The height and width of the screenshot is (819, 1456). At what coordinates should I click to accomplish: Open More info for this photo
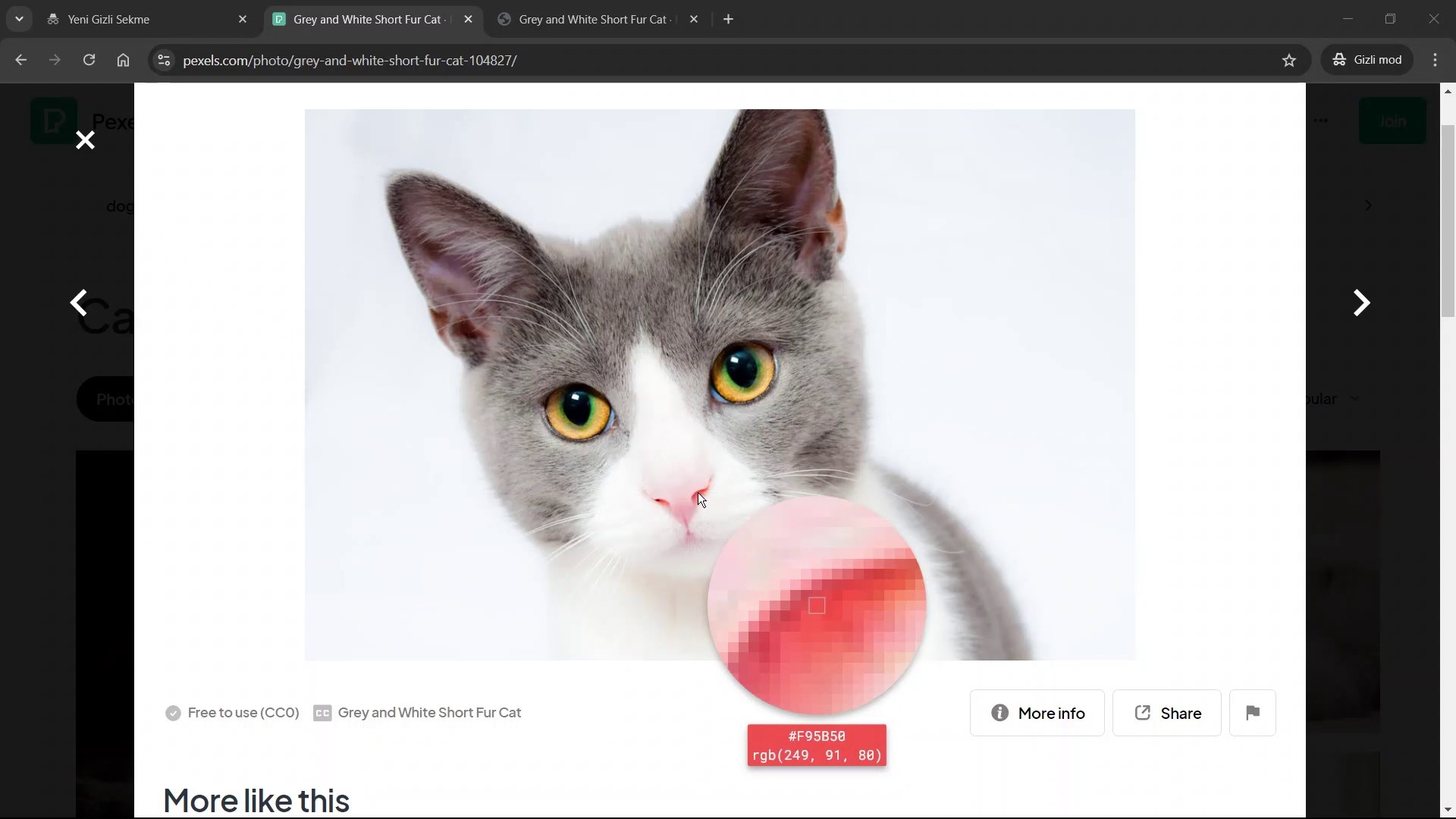point(1037,713)
